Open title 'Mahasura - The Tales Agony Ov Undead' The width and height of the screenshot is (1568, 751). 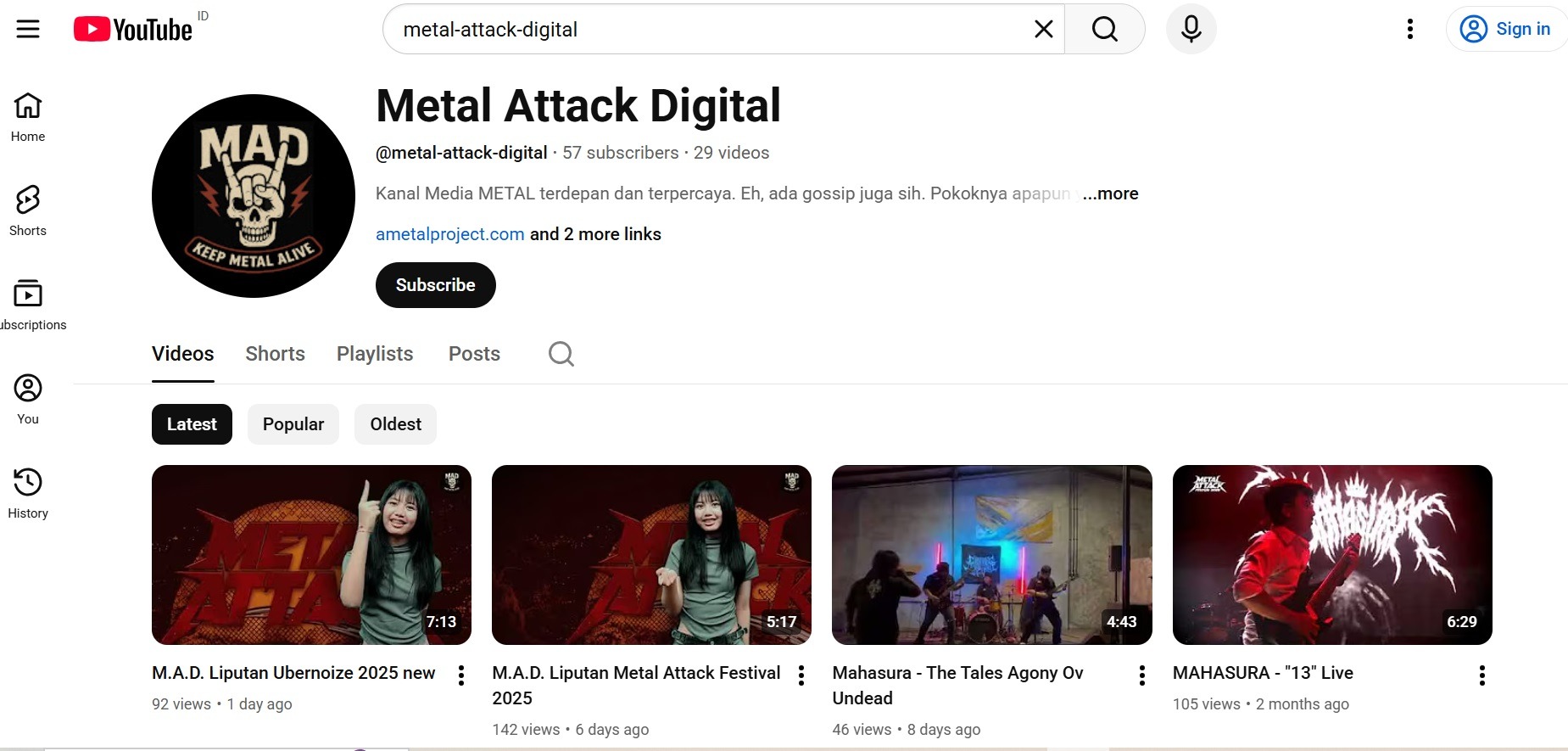click(x=958, y=686)
